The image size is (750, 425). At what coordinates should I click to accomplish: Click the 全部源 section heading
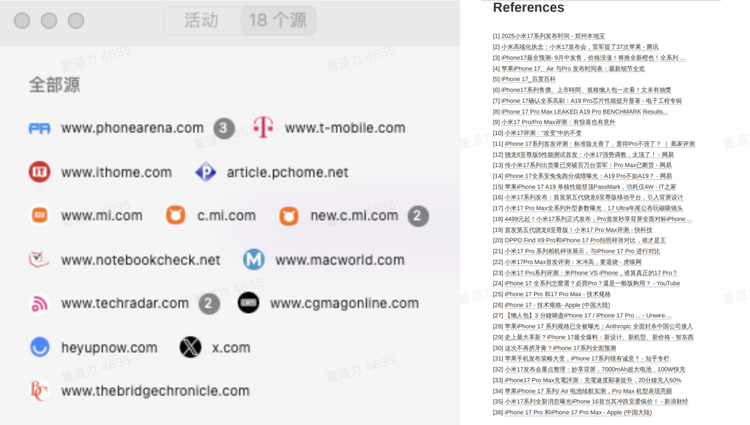click(55, 85)
